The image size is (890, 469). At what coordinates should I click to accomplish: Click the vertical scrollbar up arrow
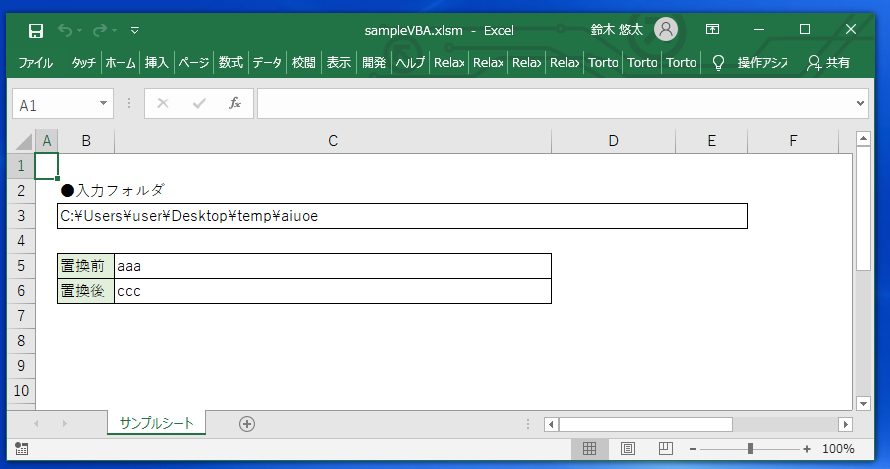(x=863, y=138)
